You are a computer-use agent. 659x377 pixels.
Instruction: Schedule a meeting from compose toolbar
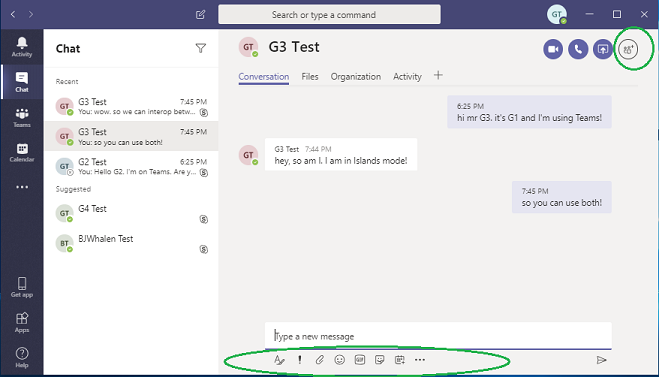(x=400, y=360)
